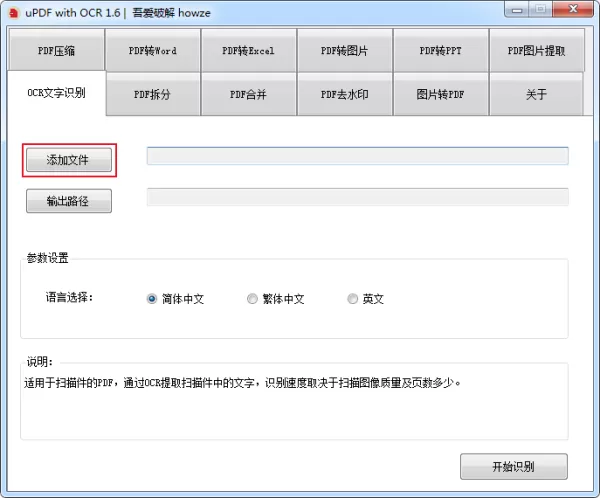This screenshot has height=498, width=600.
Task: Minimize the uPDF window
Action: [x=517, y=10]
